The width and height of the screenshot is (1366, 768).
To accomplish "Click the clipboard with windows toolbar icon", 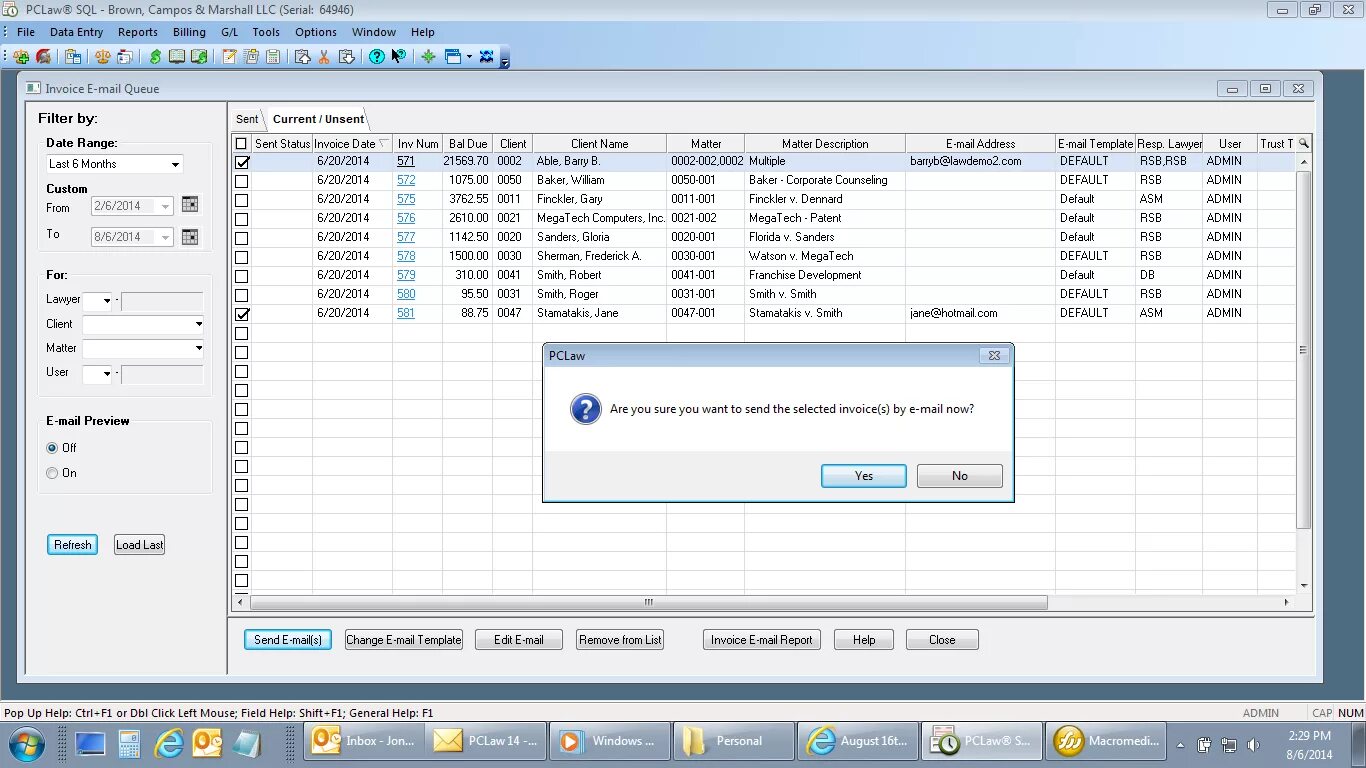I will (72, 57).
